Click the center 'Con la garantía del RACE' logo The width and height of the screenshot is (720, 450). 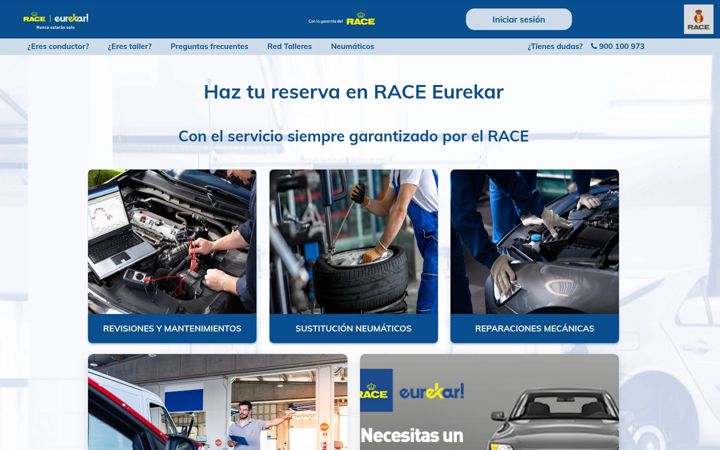342,20
